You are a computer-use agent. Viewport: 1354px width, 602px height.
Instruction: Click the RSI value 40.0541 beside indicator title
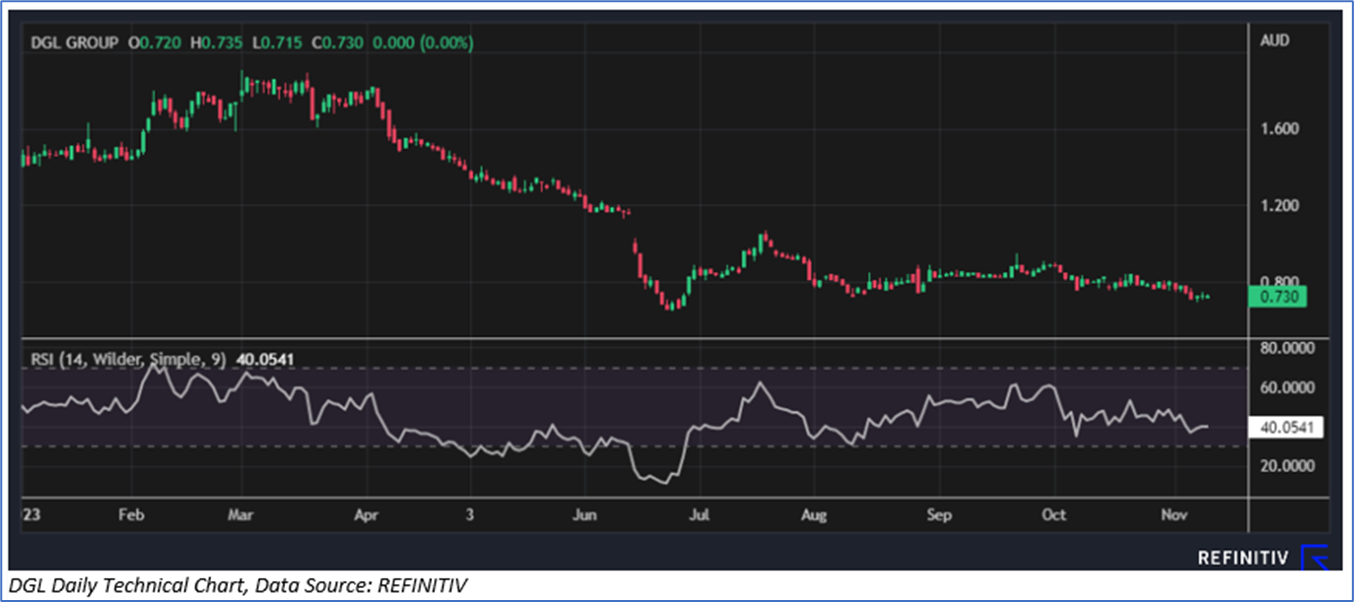[x=266, y=358]
